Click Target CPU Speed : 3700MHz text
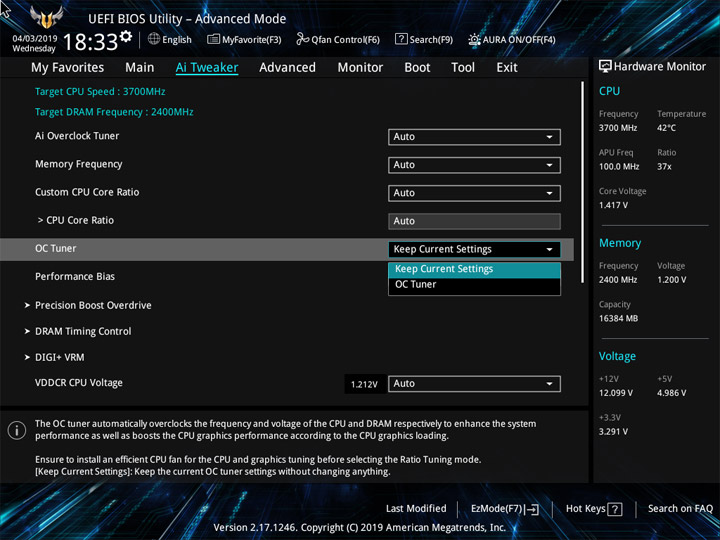720x540 pixels. pos(100,91)
